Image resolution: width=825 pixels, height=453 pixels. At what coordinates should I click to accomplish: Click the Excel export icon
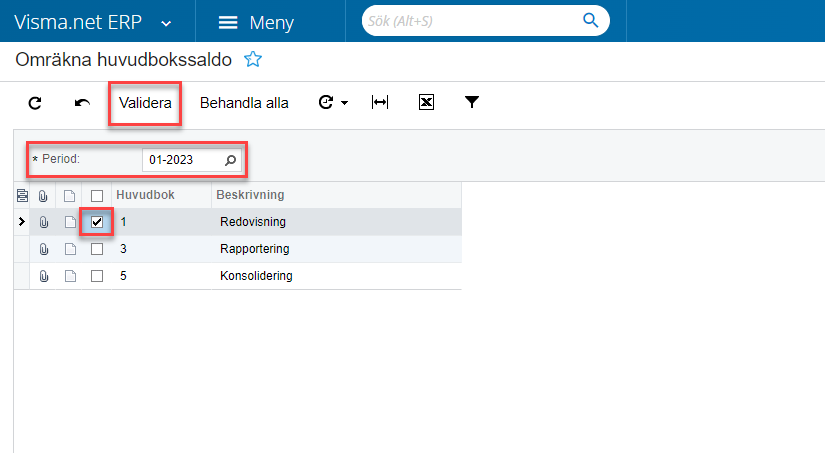pos(426,103)
